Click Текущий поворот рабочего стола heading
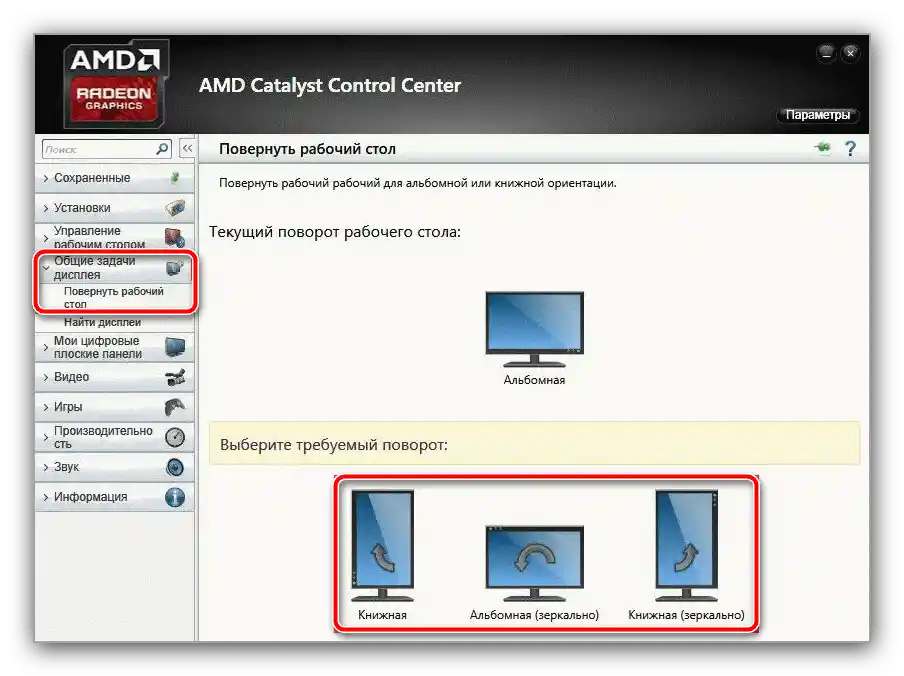Screen dimensions: 904x676 tap(335, 232)
